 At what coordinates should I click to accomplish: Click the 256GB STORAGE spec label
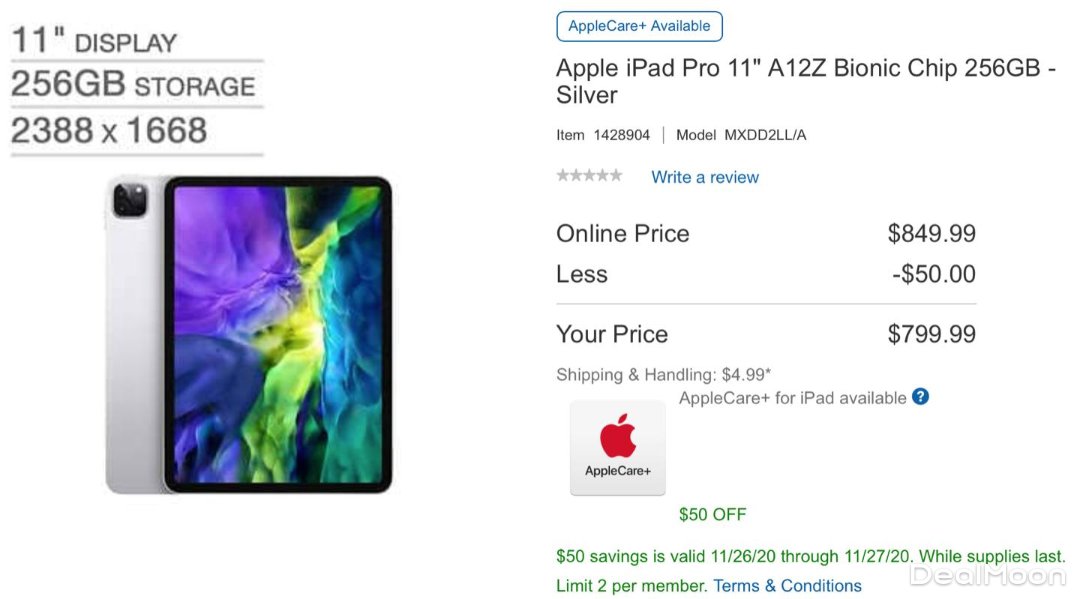click(133, 84)
